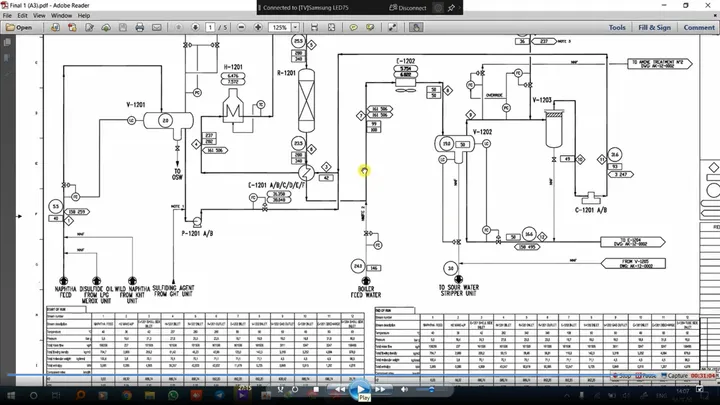Viewport: 720px width, 405px height.
Task: Expand the Comment pane
Action: [x=699, y=28]
